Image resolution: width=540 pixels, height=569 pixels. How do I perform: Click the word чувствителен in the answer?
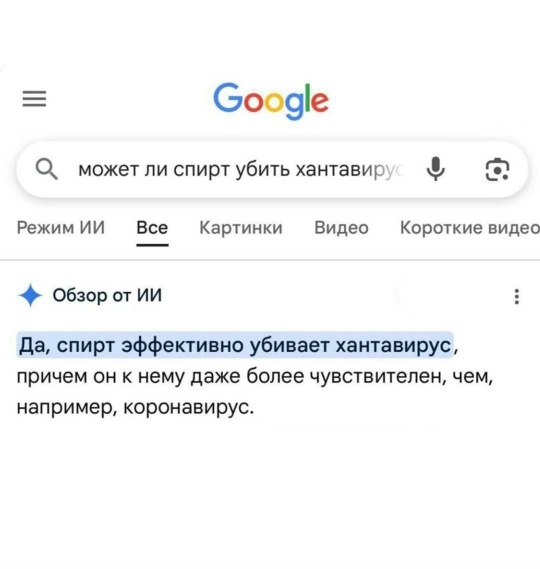pyautogui.click(x=377, y=376)
